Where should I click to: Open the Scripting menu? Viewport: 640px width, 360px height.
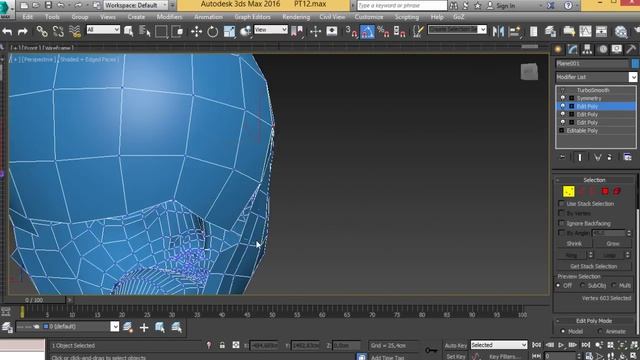tap(407, 17)
